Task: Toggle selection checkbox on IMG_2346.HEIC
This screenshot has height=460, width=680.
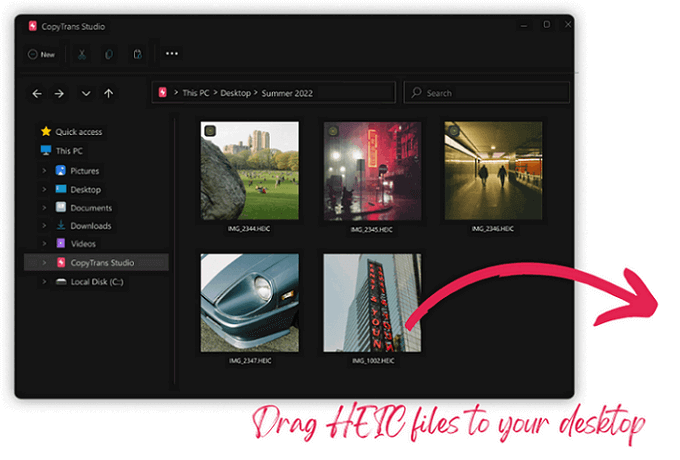Action: point(454,130)
